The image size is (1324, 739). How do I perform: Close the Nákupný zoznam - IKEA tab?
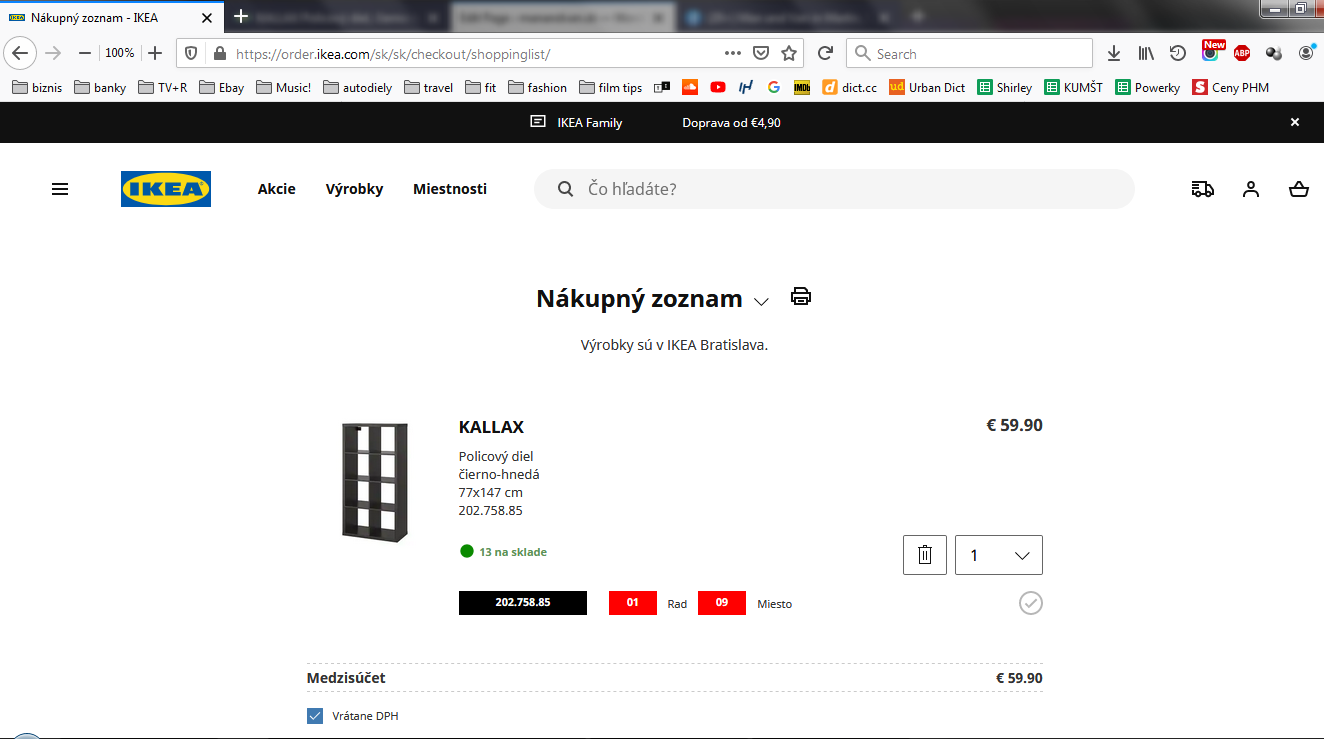[x=208, y=18]
